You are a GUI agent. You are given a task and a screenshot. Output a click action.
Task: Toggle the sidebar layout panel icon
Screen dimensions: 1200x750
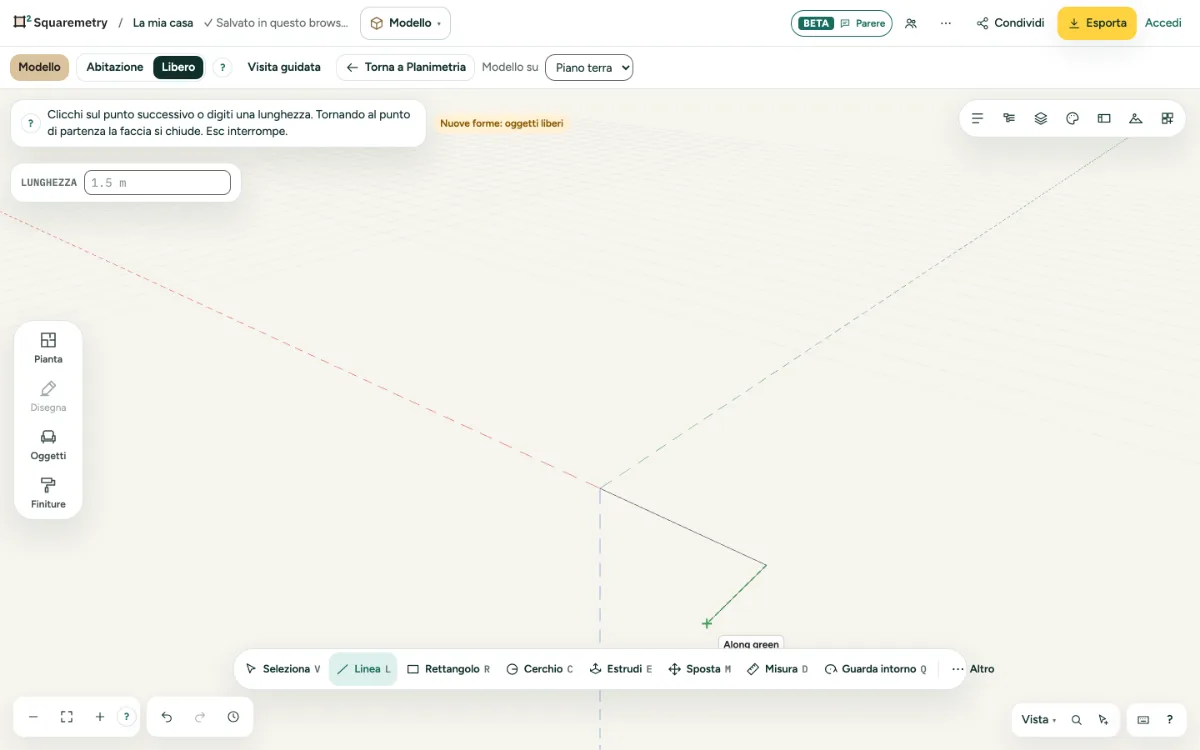click(x=1104, y=118)
